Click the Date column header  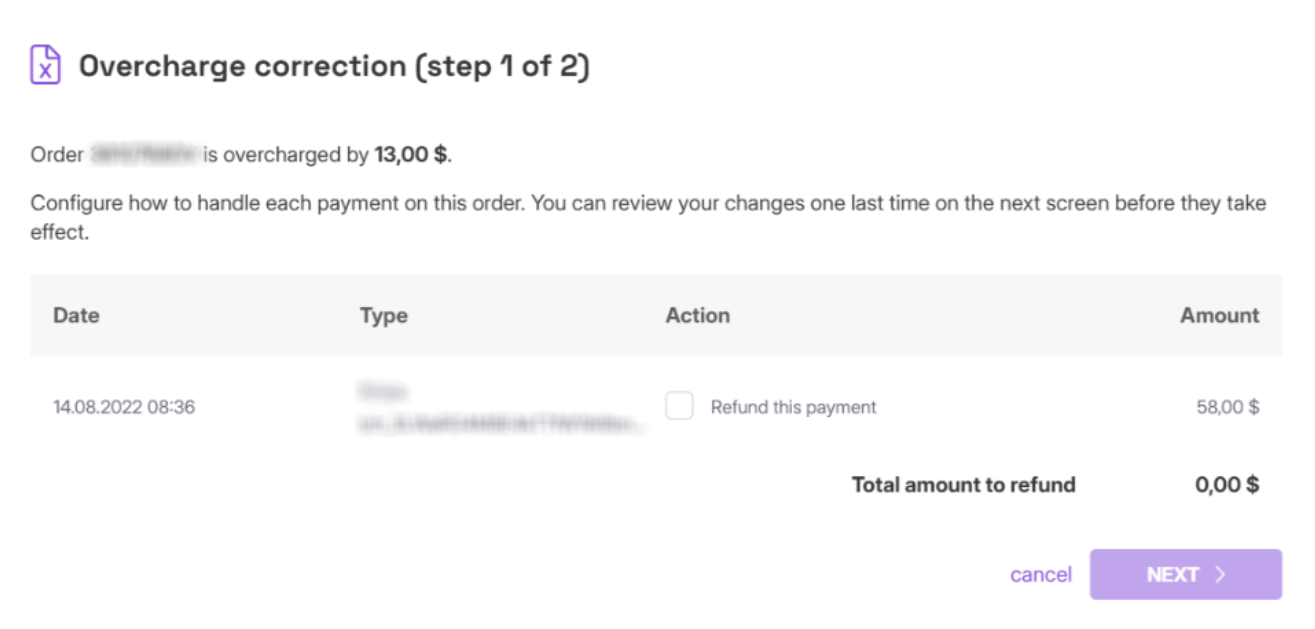76,315
